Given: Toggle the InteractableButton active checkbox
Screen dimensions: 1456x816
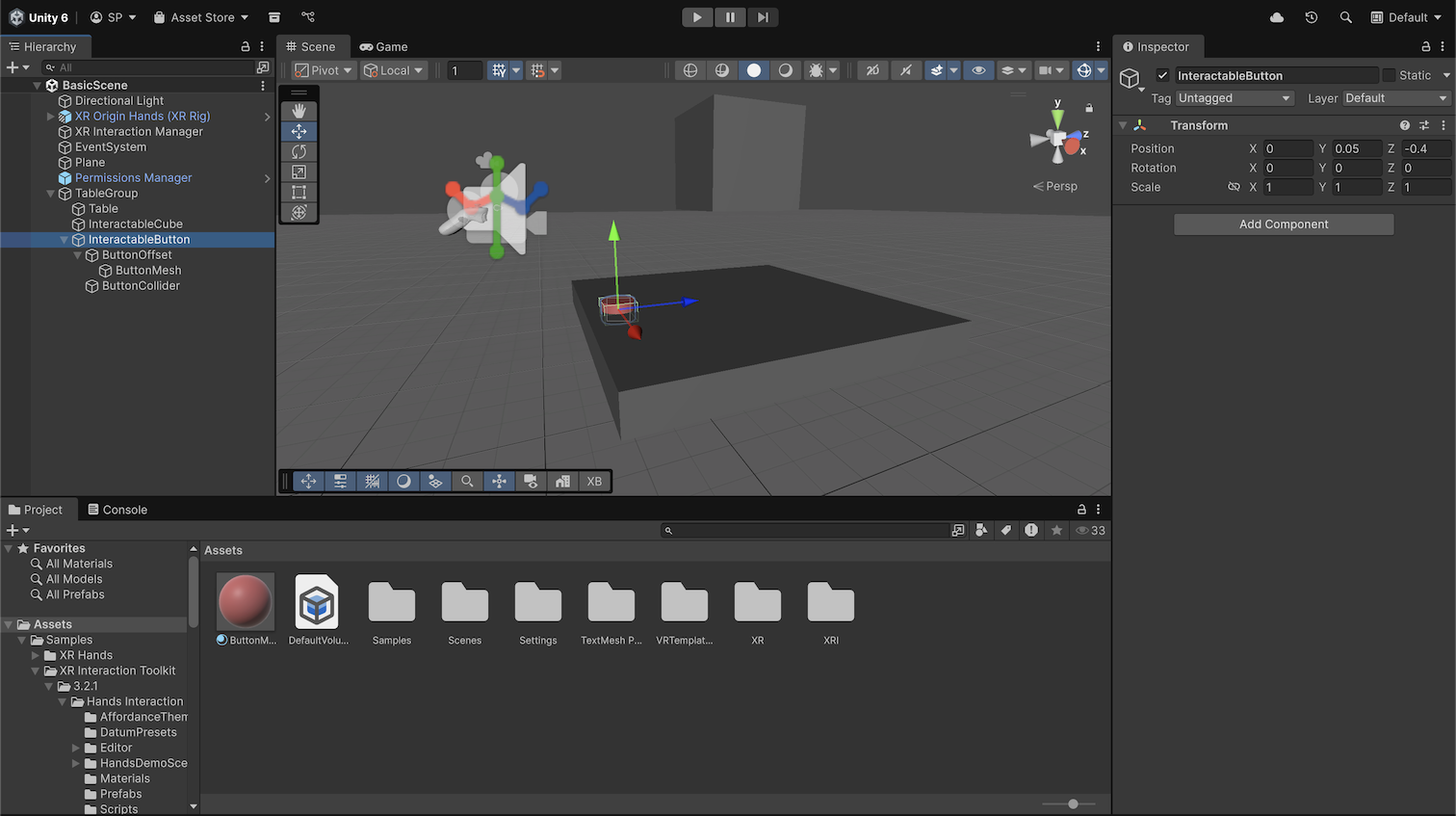Looking at the screenshot, I should pyautogui.click(x=1162, y=75).
